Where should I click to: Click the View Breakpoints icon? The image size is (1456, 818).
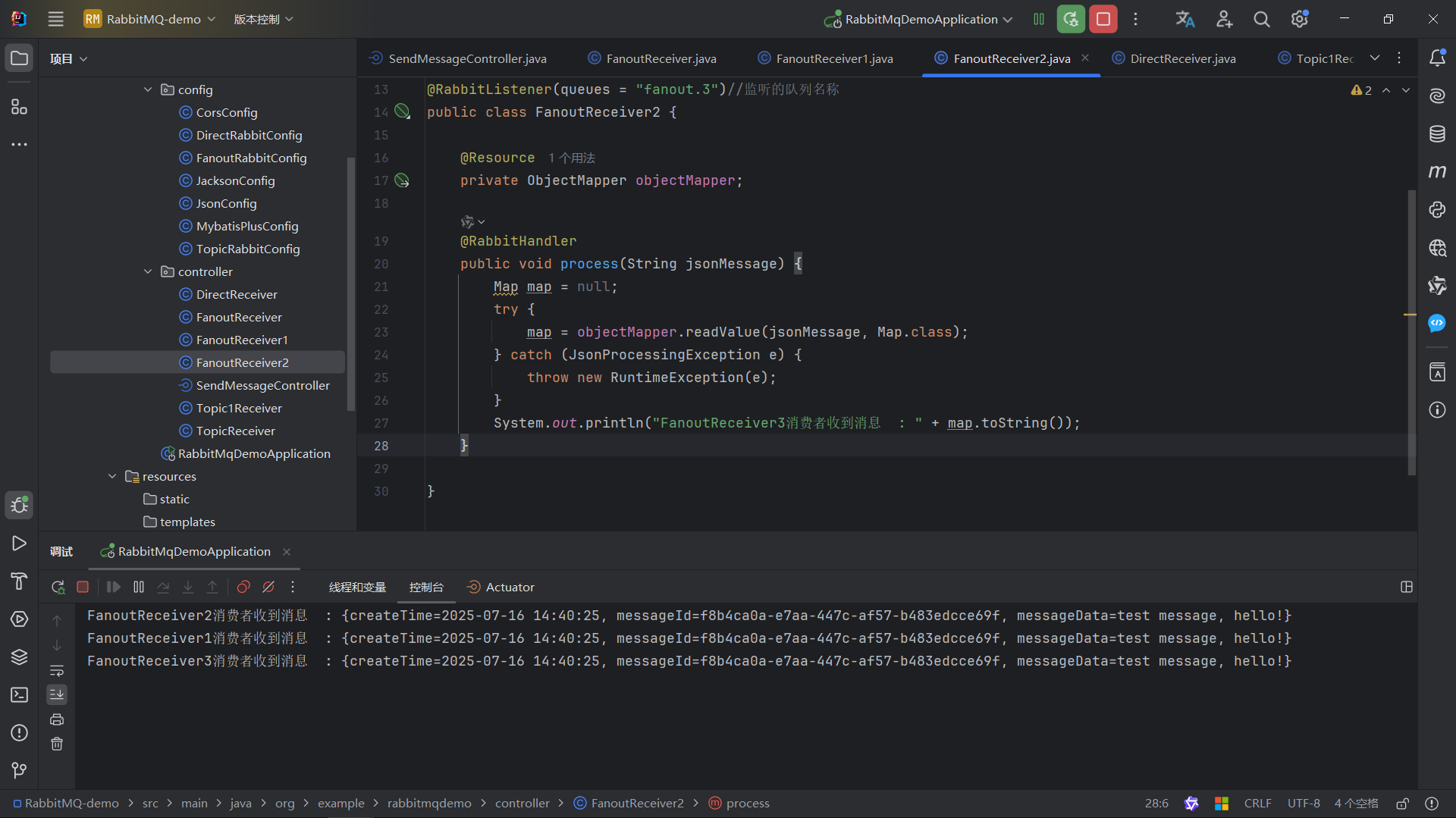coord(243,587)
